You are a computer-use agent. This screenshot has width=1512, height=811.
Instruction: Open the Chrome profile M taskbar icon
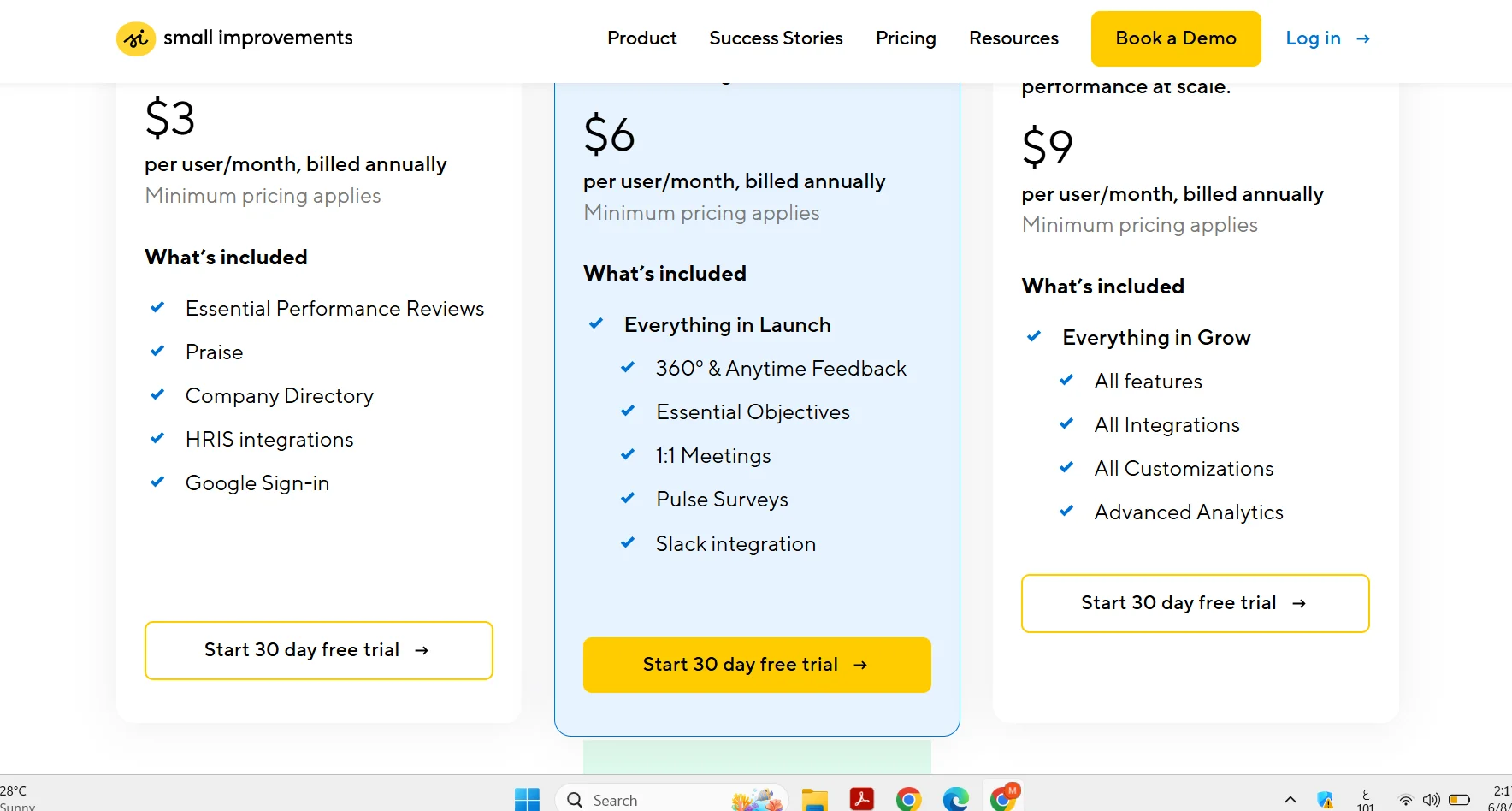tap(1003, 798)
